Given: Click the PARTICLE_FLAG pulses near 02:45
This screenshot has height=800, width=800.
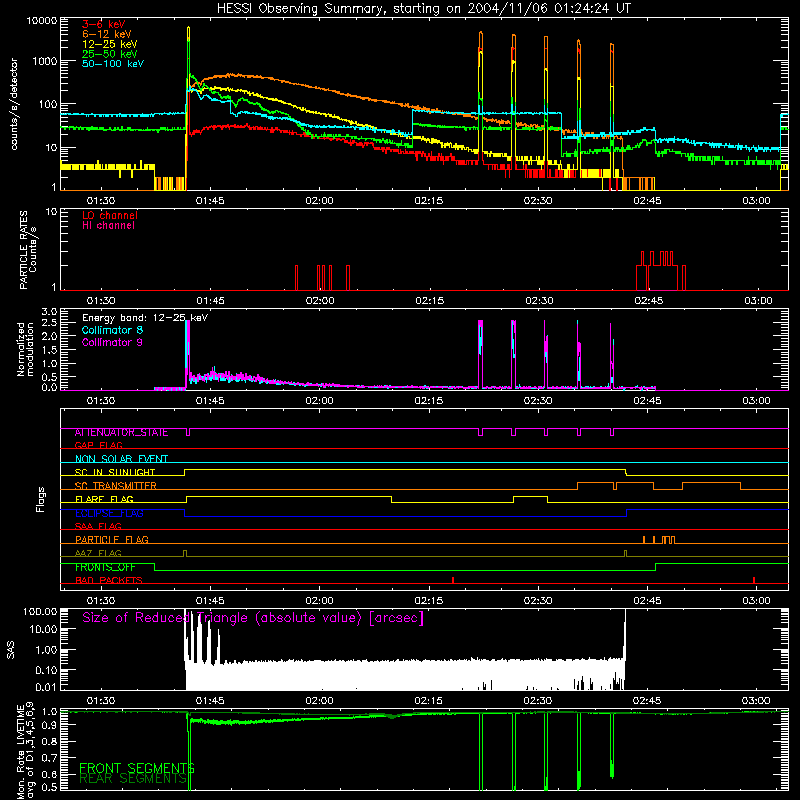Looking at the screenshot, I should point(659,540).
